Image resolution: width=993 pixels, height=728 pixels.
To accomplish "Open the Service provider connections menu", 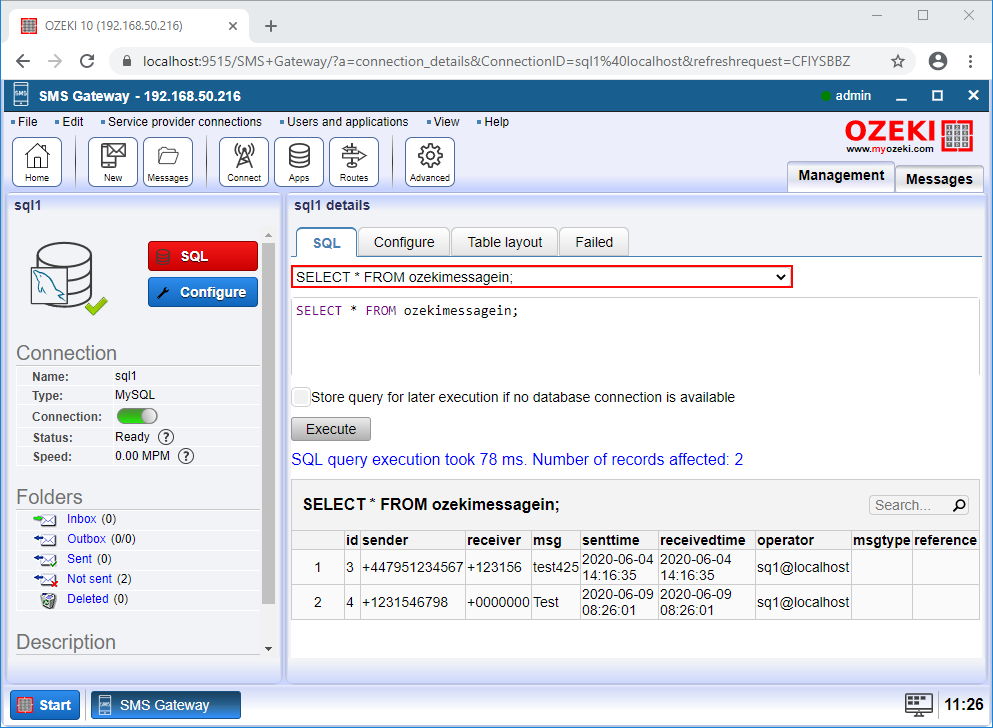I will click(187, 121).
